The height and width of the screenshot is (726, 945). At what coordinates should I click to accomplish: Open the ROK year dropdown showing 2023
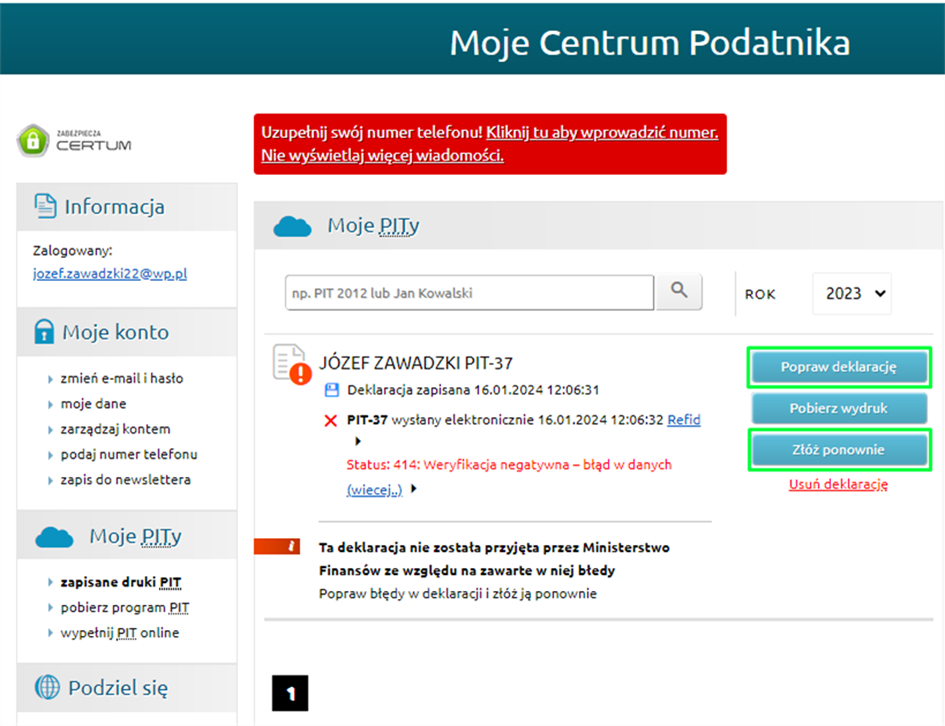[x=851, y=292]
